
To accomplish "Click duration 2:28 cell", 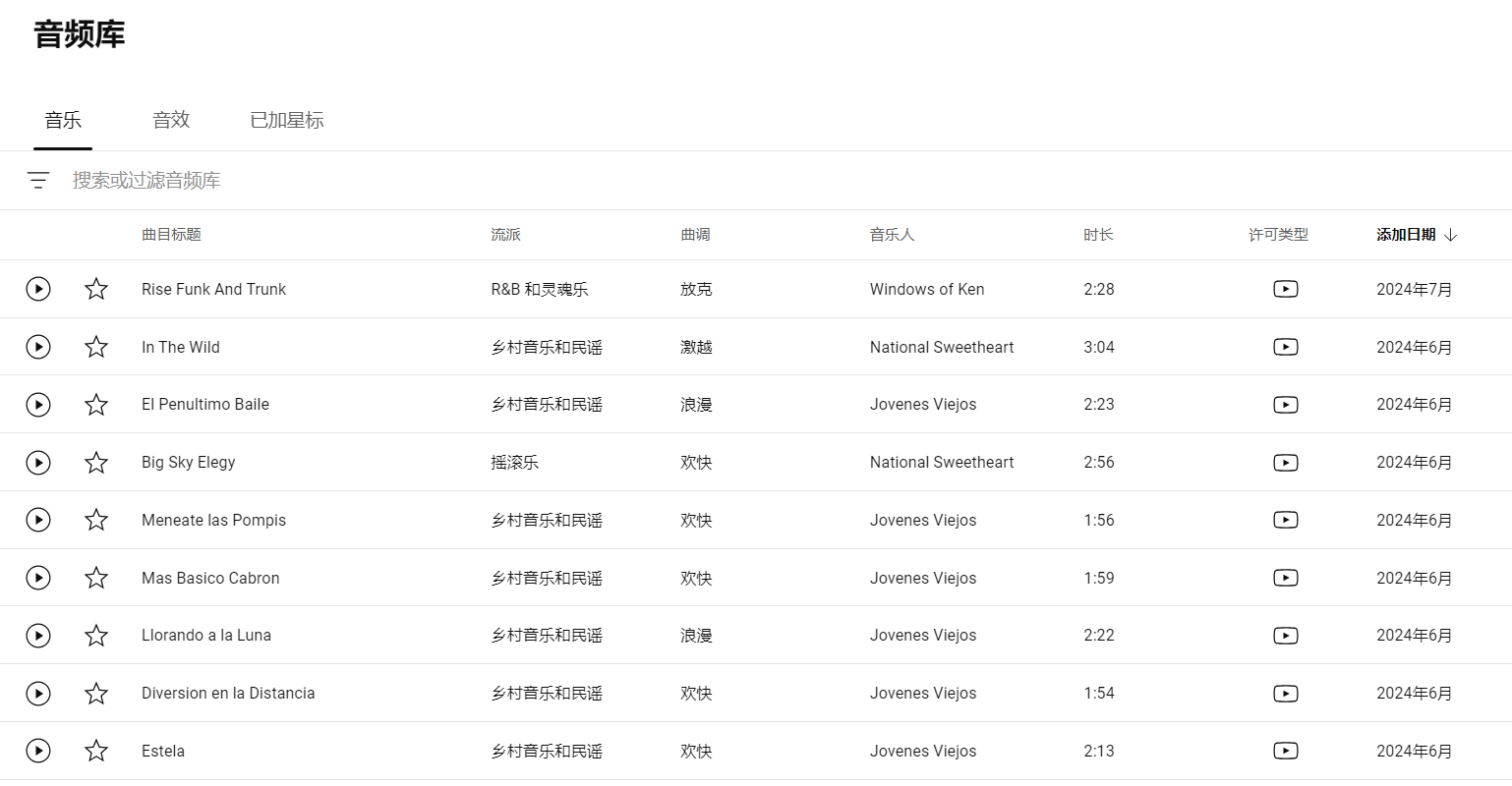I will 1099,289.
